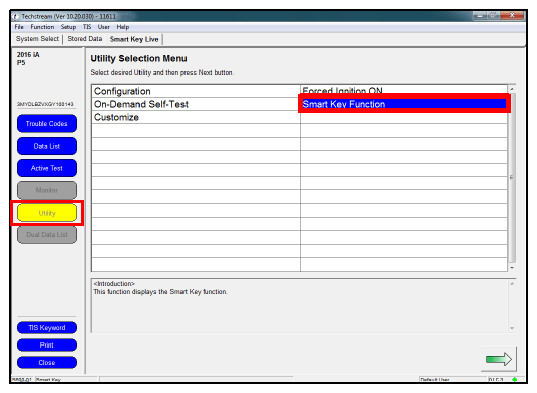Minimize the Techstream window
Screen dimensions: 537x393
480,15
